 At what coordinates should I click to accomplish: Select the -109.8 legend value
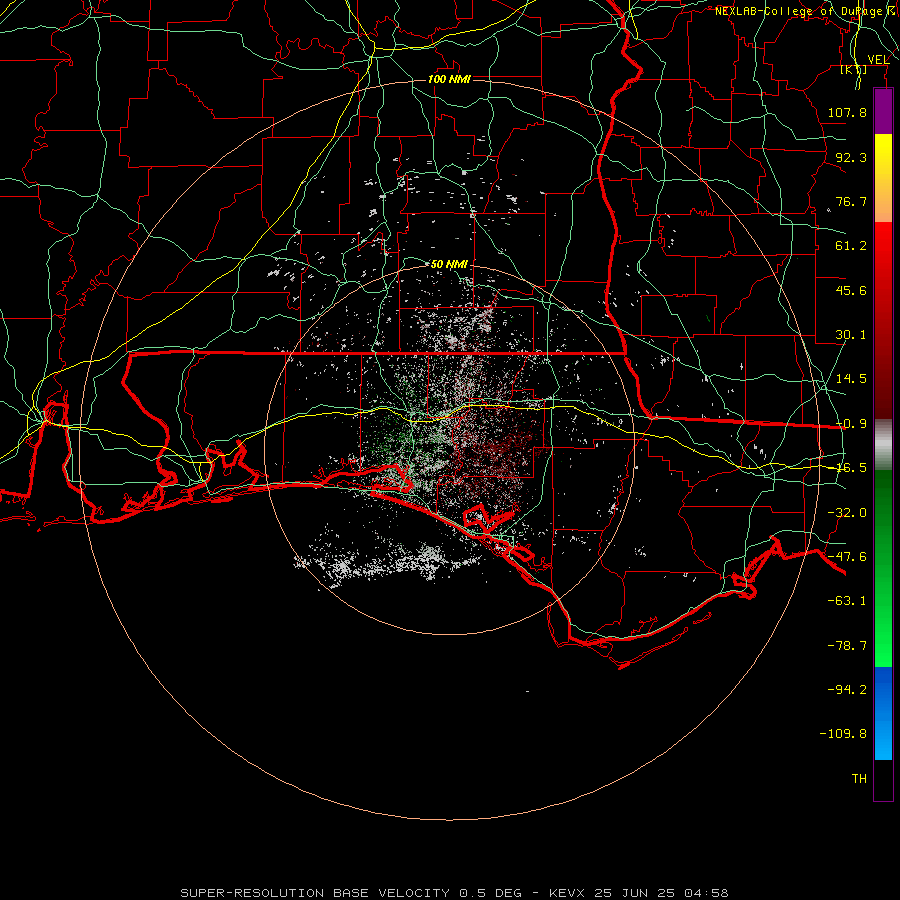coord(843,734)
